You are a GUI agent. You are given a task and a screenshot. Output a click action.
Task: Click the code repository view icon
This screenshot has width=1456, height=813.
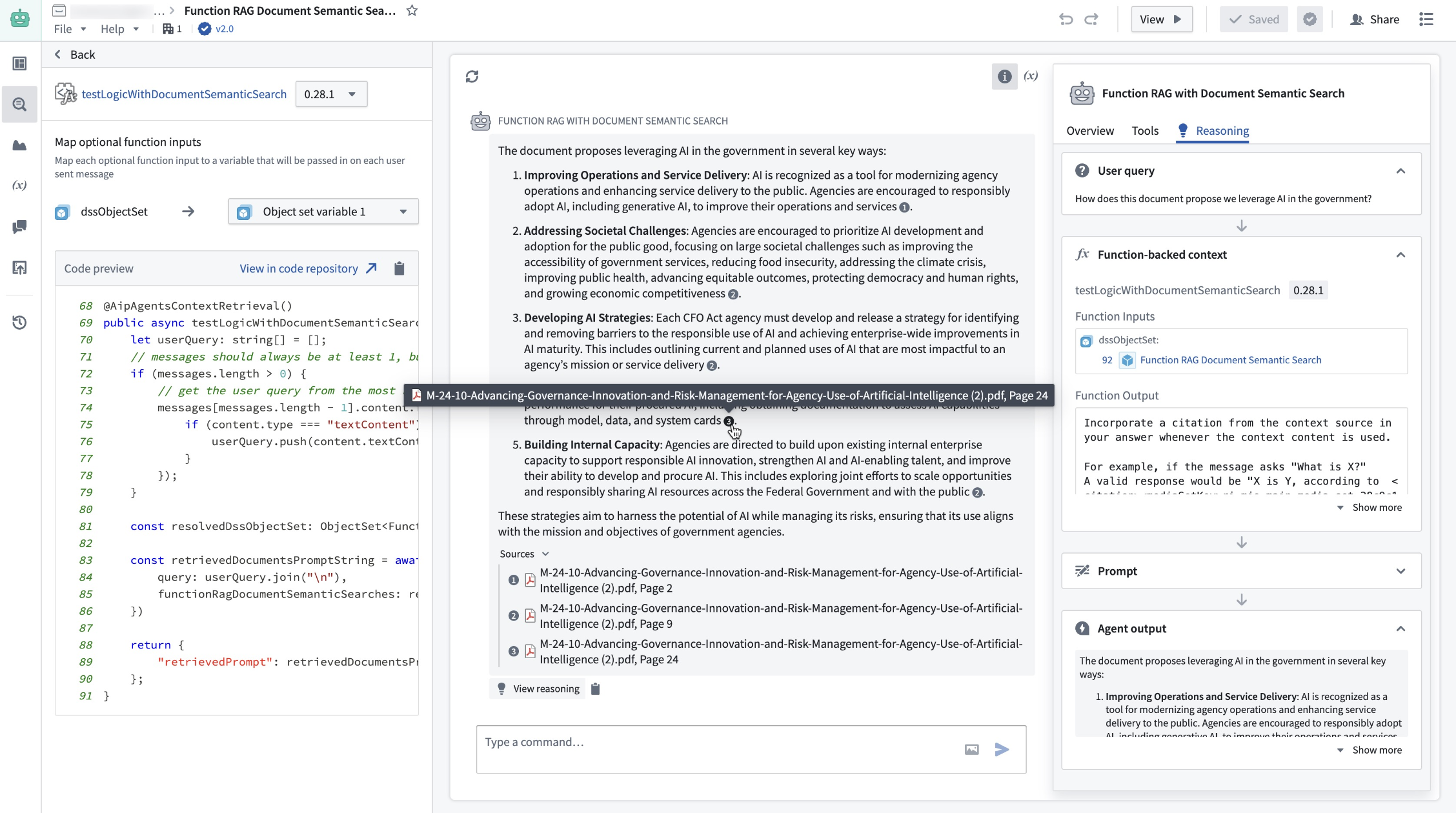(372, 268)
